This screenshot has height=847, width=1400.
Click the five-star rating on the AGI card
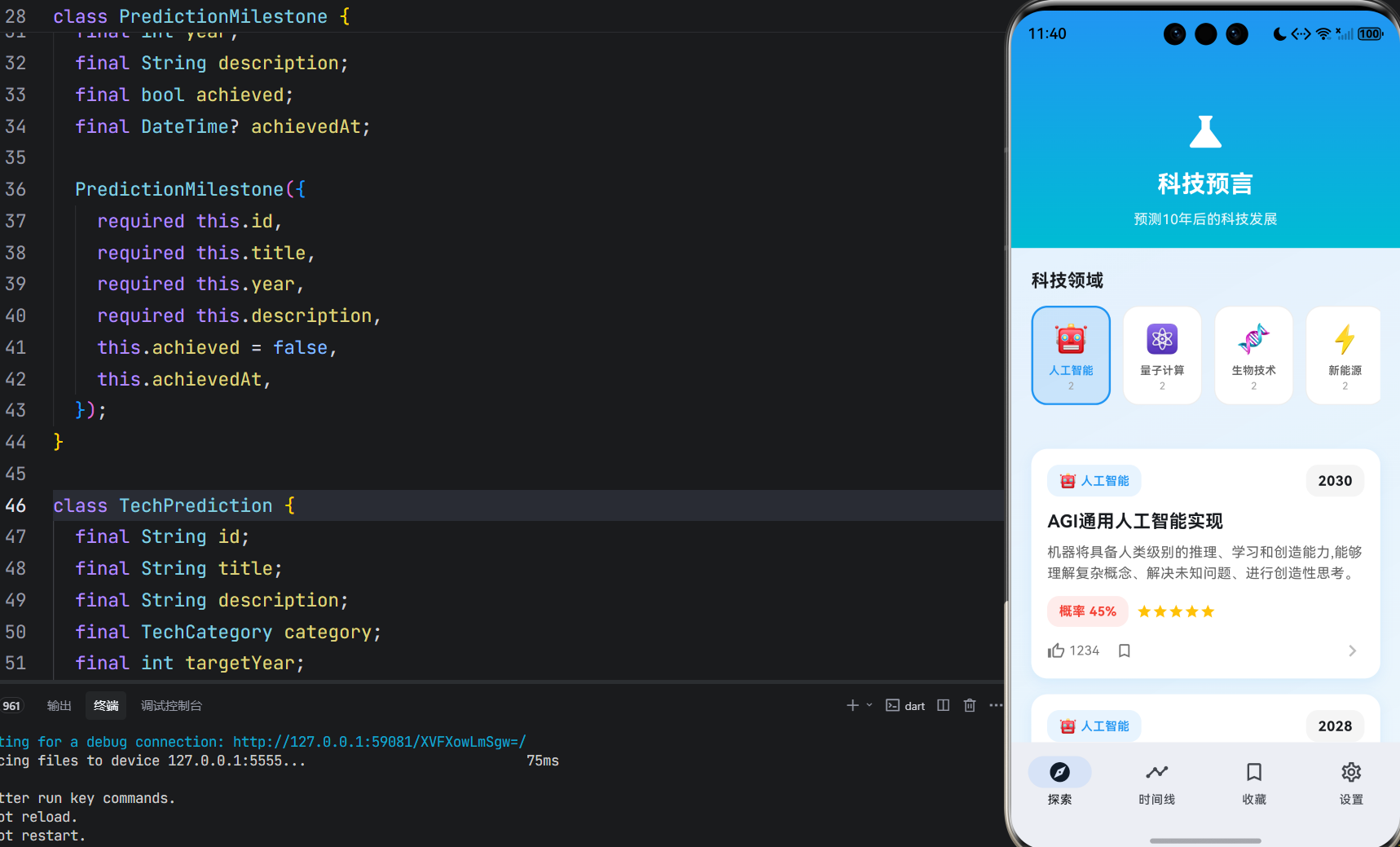point(1176,611)
